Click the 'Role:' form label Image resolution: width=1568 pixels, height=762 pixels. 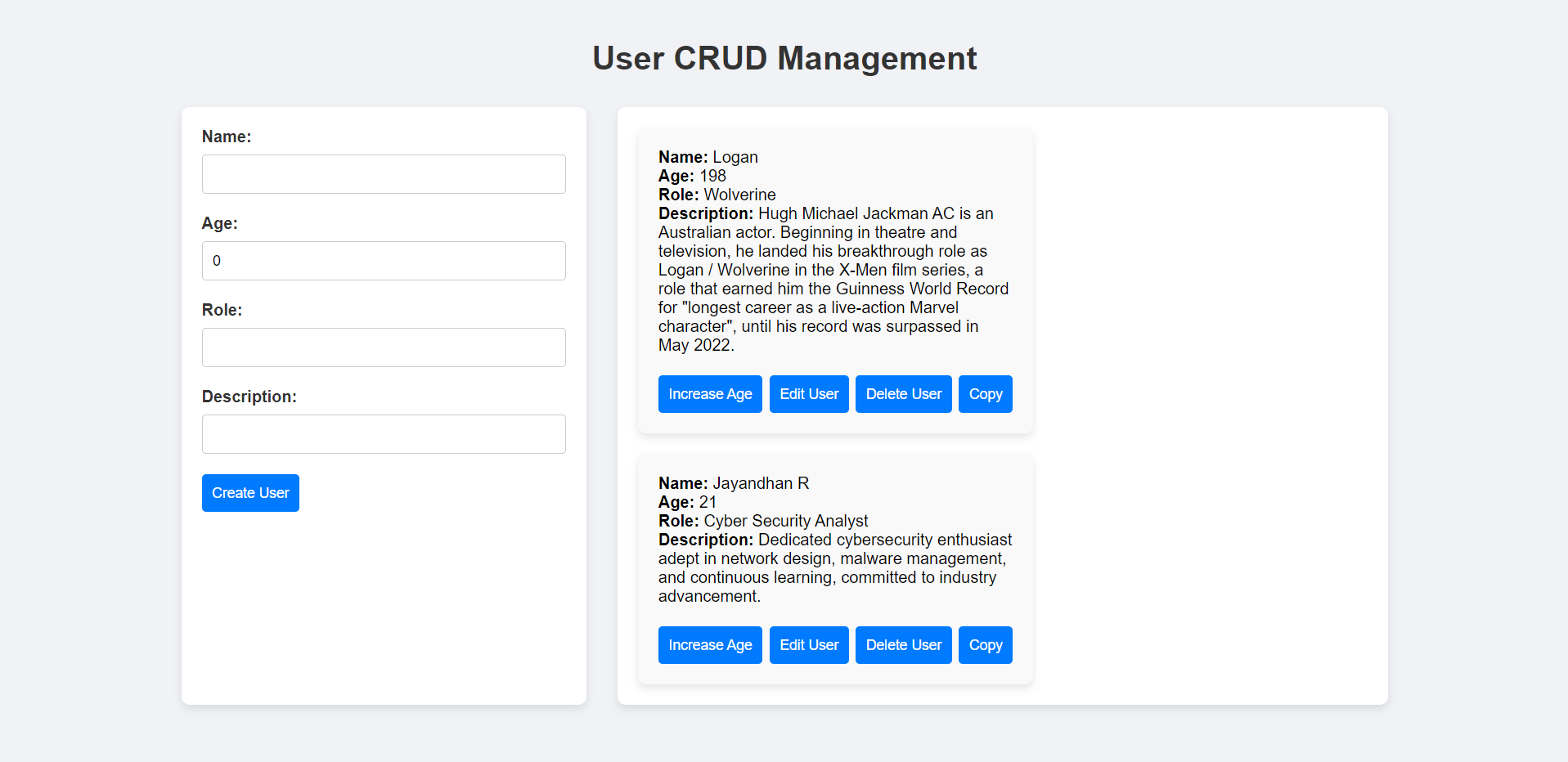tap(222, 310)
